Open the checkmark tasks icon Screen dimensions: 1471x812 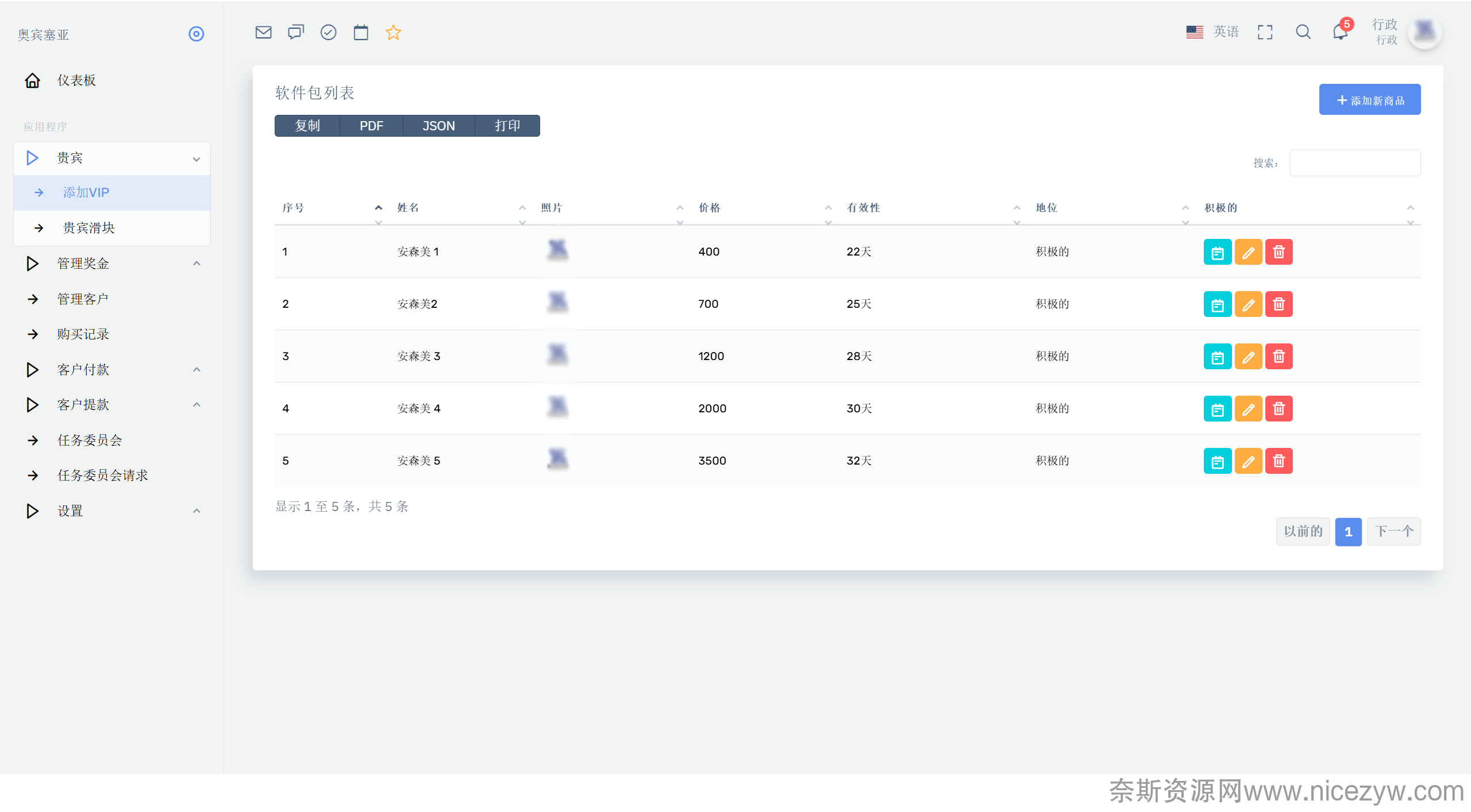coord(328,32)
